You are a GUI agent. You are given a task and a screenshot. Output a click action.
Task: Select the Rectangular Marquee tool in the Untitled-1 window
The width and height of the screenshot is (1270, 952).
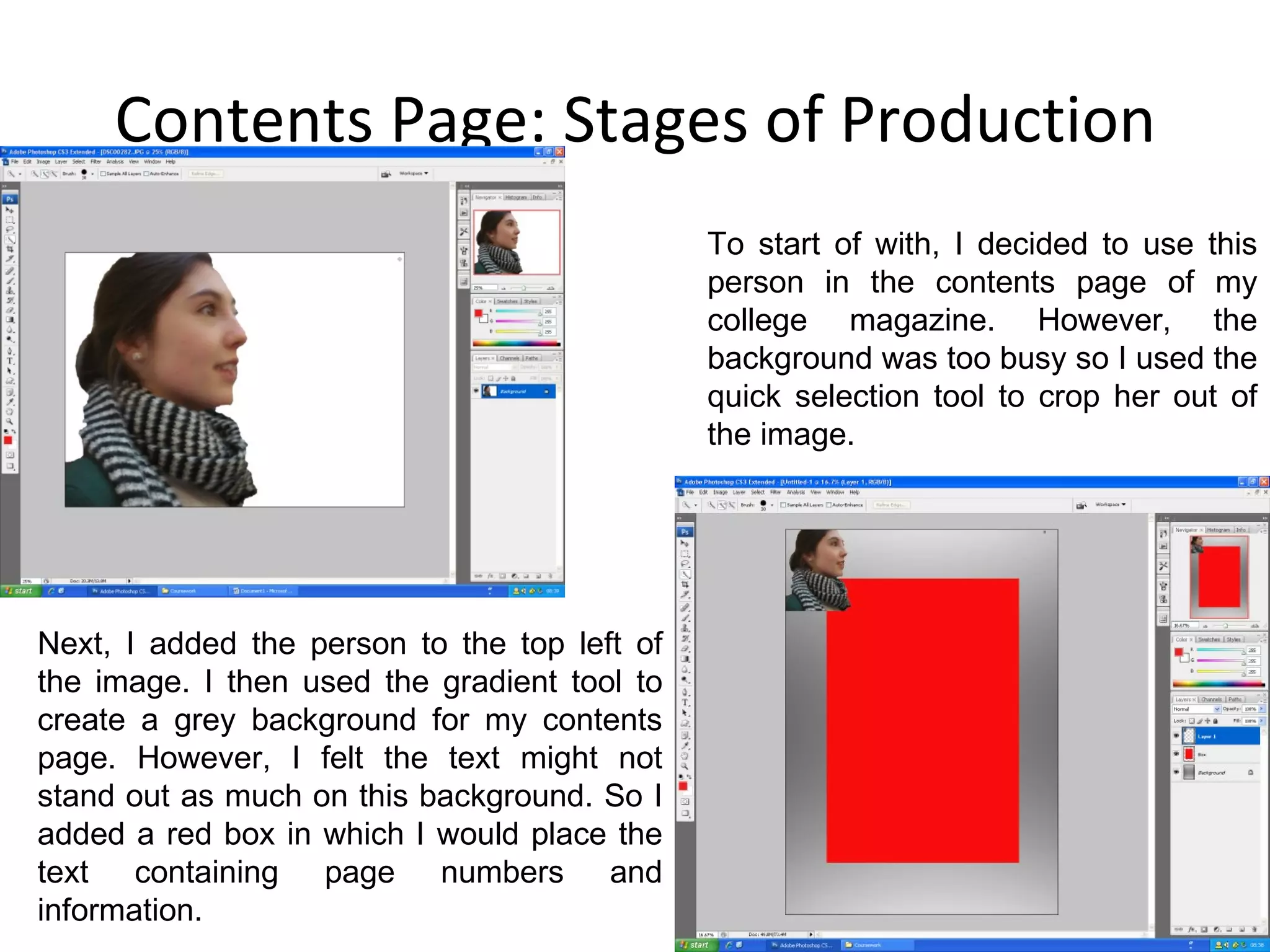pos(685,554)
